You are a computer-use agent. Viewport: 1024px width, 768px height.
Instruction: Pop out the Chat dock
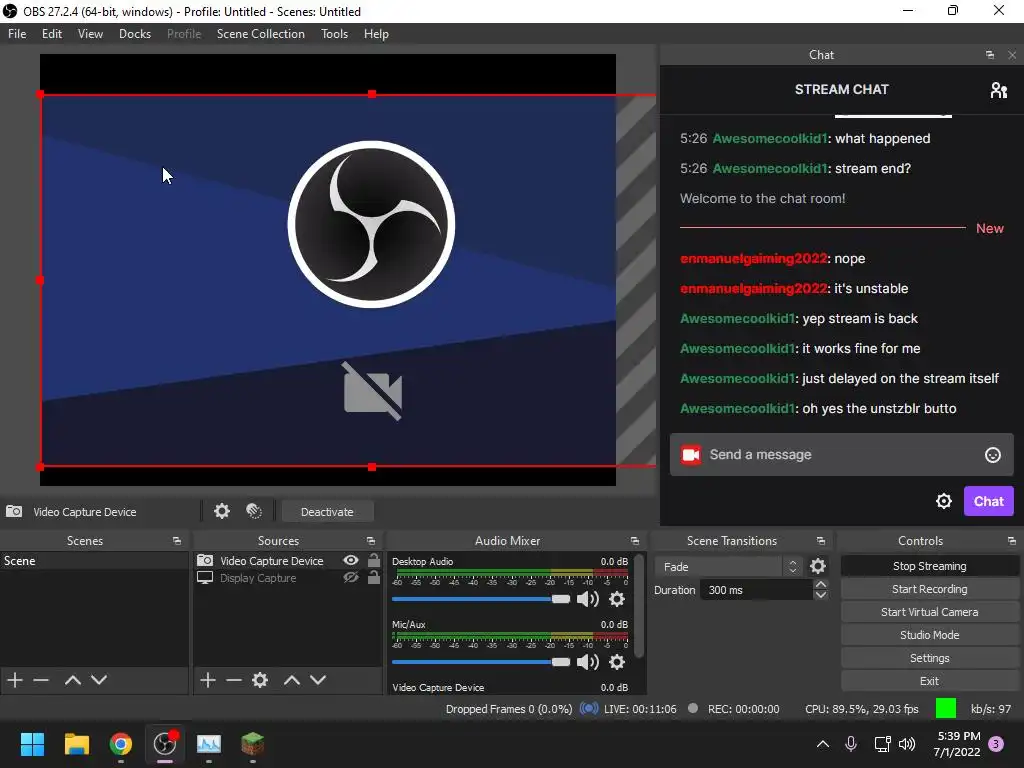(990, 55)
